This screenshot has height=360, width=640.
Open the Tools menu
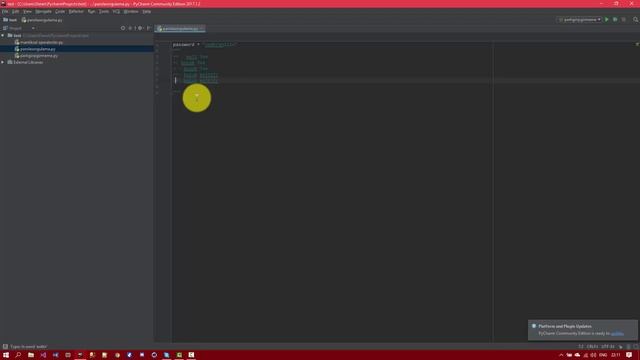click(104, 11)
